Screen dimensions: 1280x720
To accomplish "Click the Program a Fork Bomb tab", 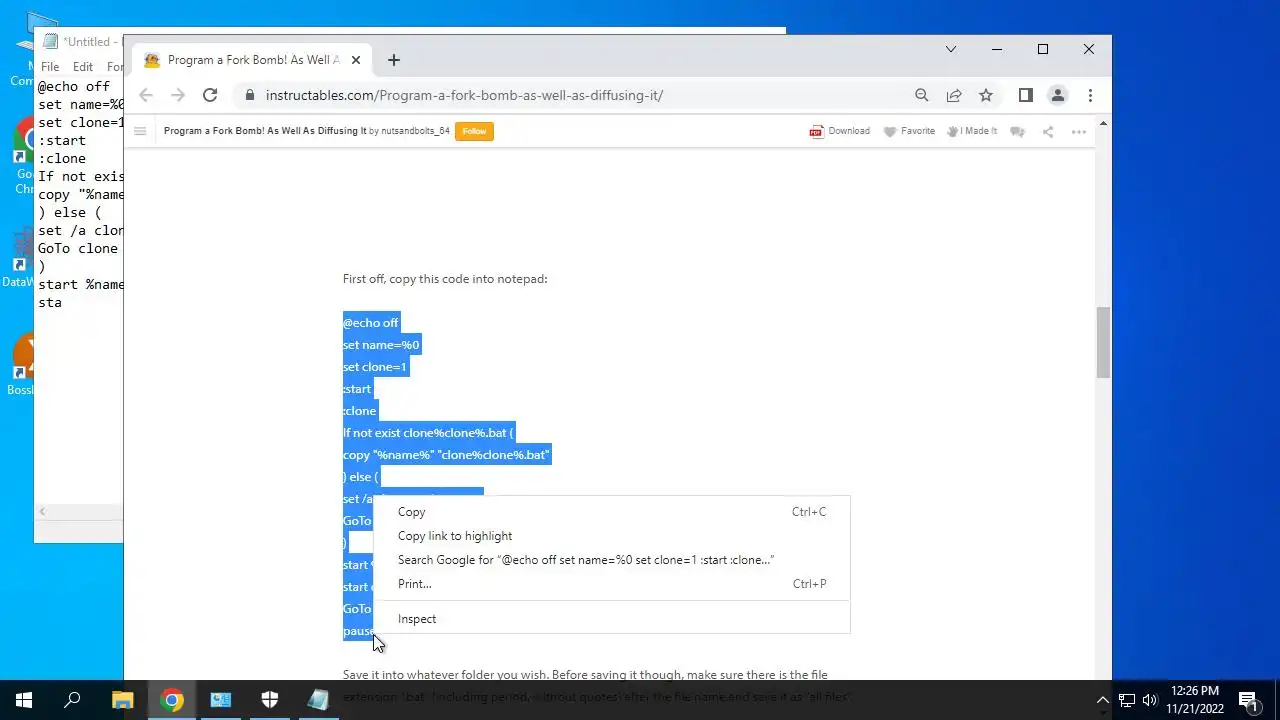I will coord(250,60).
